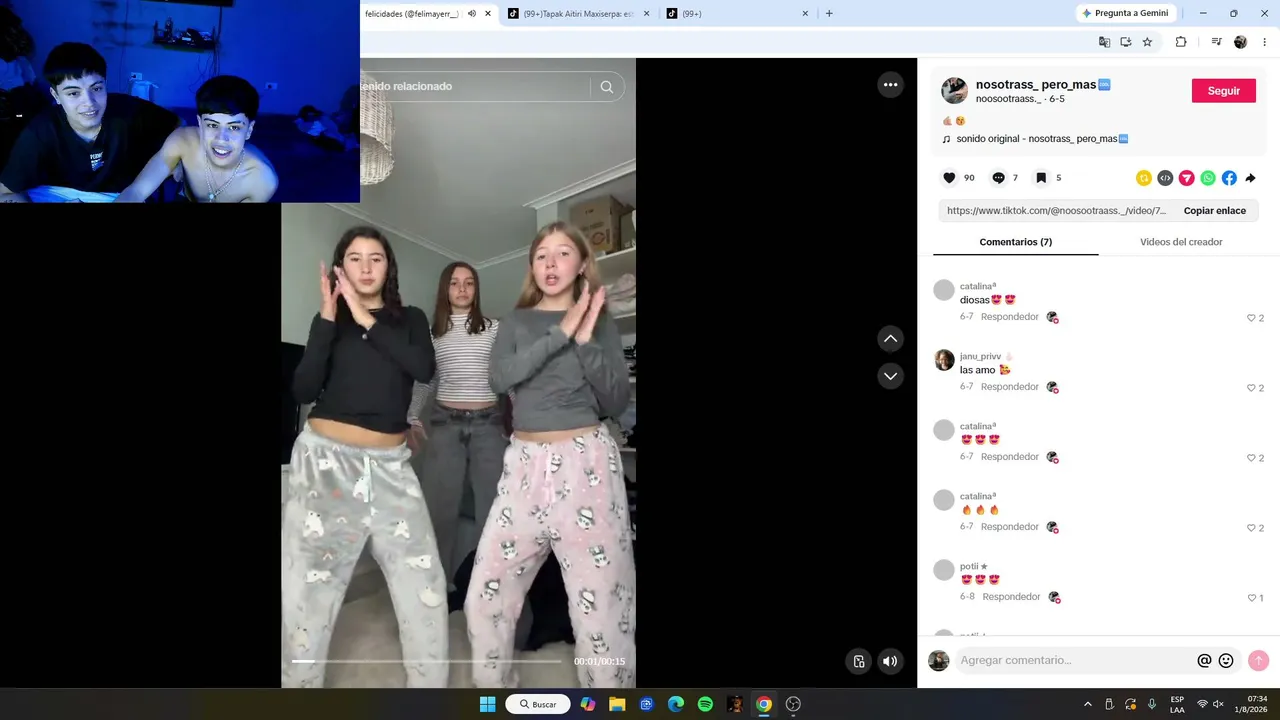Open File Explorer from the taskbar
This screenshot has width=1280, height=720.
coord(617,704)
